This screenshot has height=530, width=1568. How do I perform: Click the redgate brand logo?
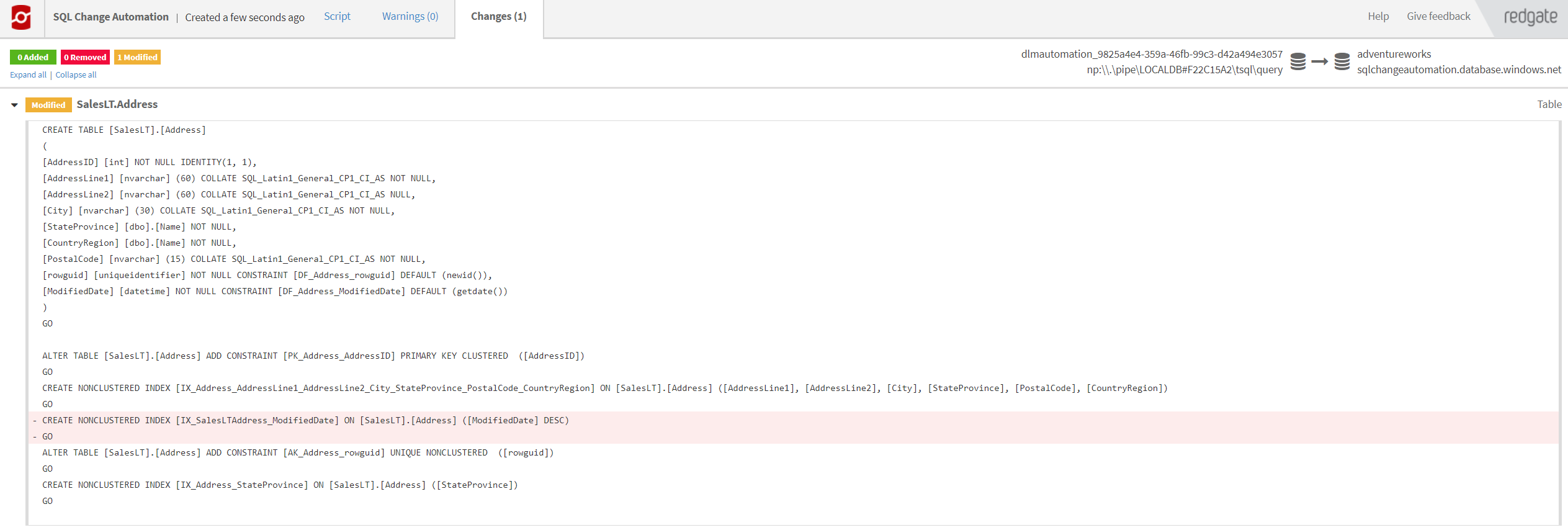coord(1530,17)
